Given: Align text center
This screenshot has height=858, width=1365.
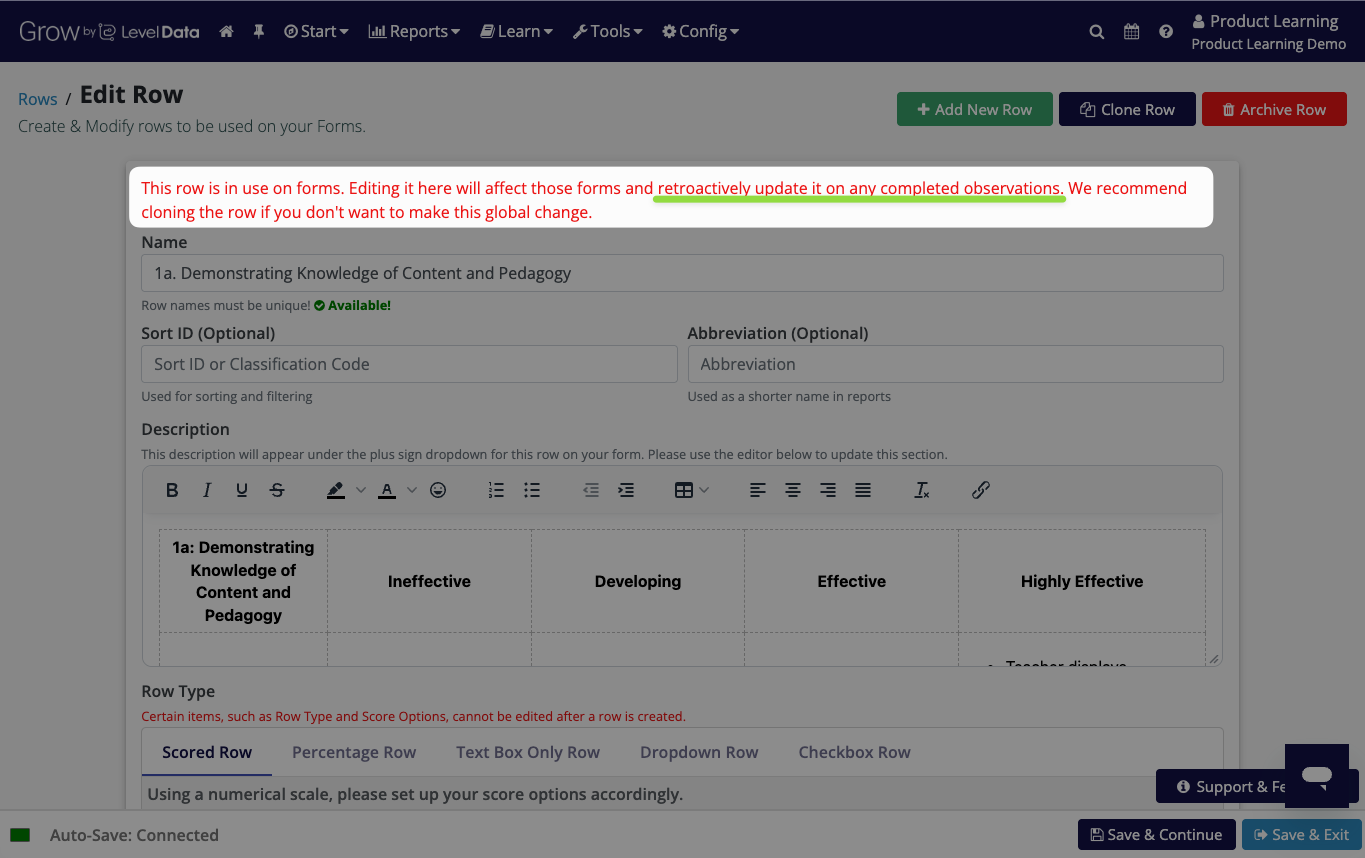Looking at the screenshot, I should (793, 490).
